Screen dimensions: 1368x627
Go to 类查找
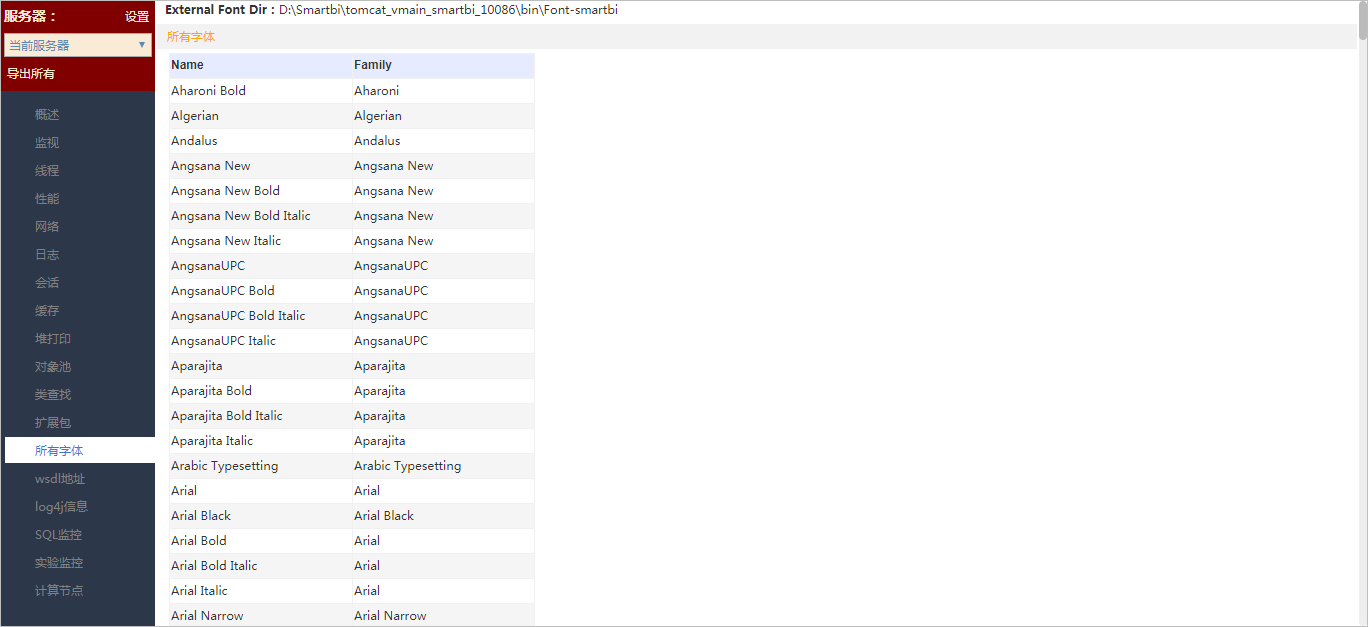(x=53, y=395)
